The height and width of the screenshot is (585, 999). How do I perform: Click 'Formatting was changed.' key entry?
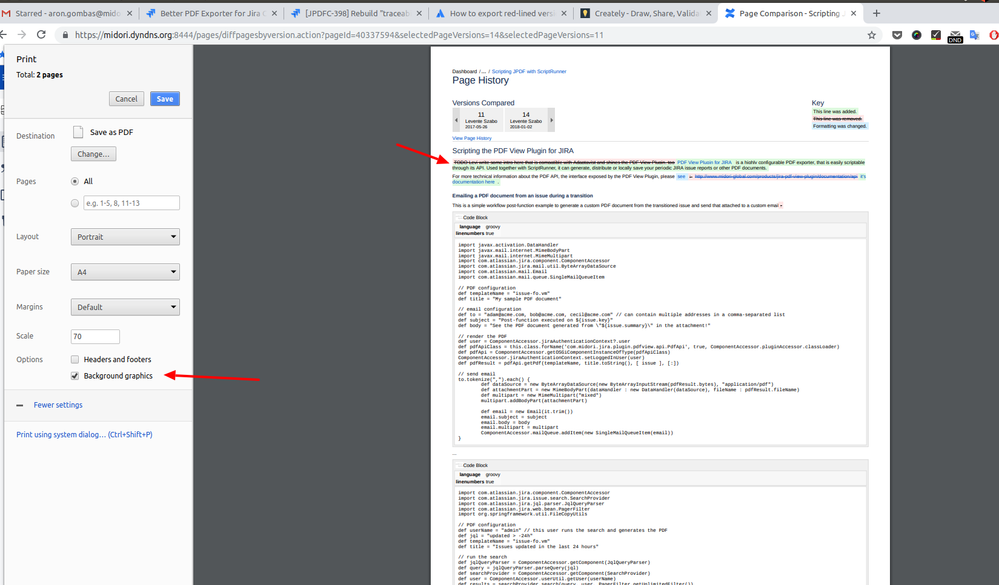pos(840,126)
